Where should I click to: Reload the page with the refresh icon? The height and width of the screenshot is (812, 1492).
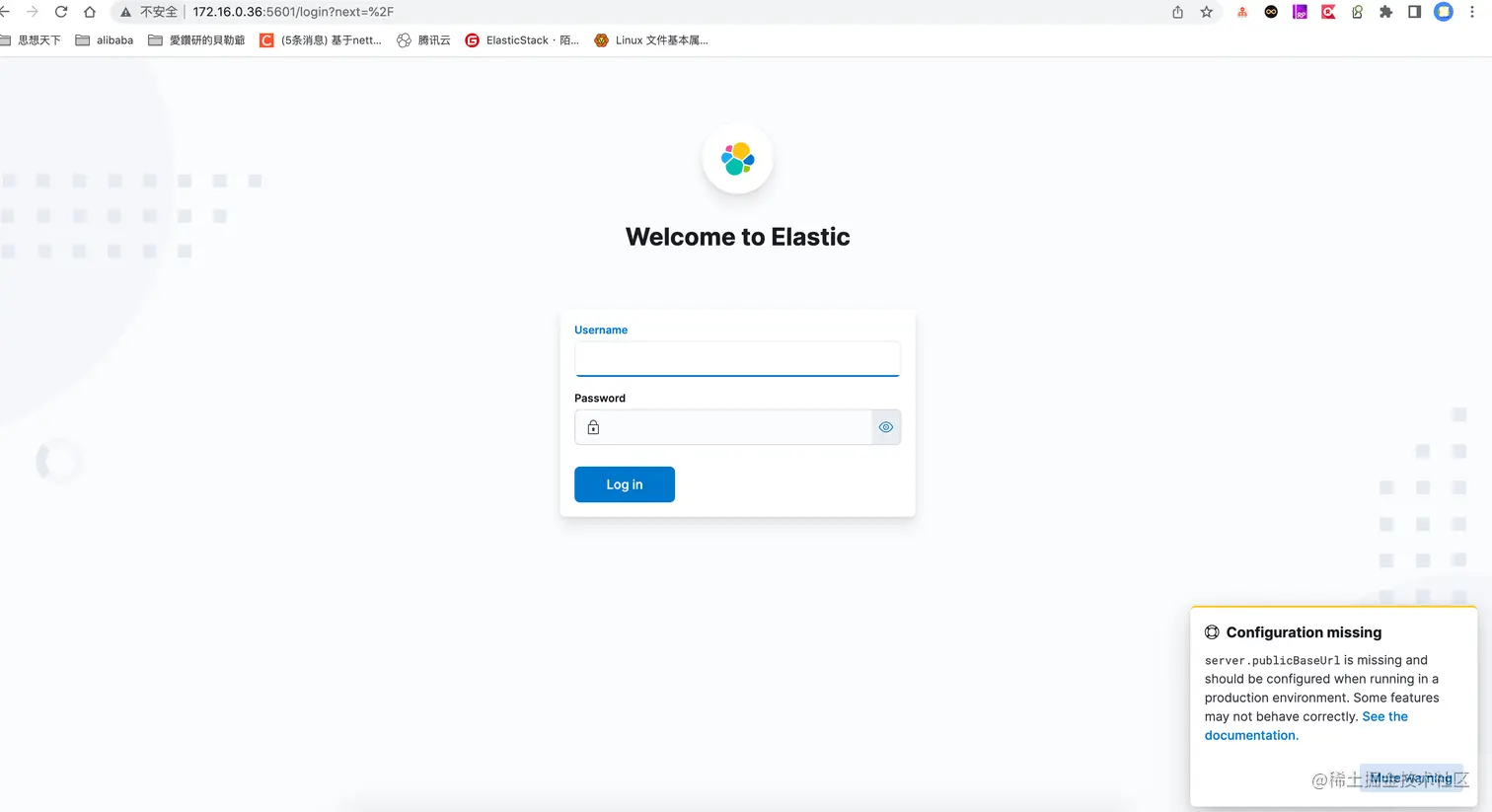(61, 12)
